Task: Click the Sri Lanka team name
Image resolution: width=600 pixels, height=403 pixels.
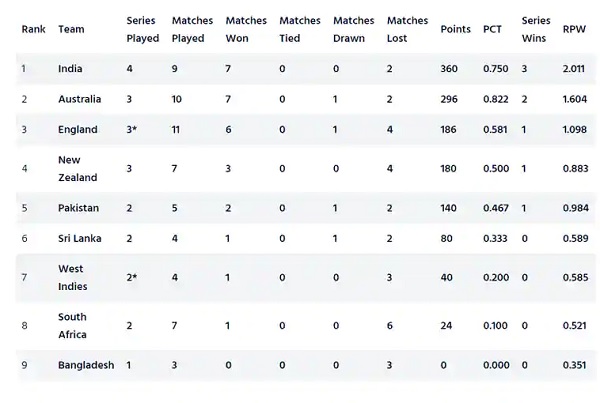Action: tap(80, 238)
